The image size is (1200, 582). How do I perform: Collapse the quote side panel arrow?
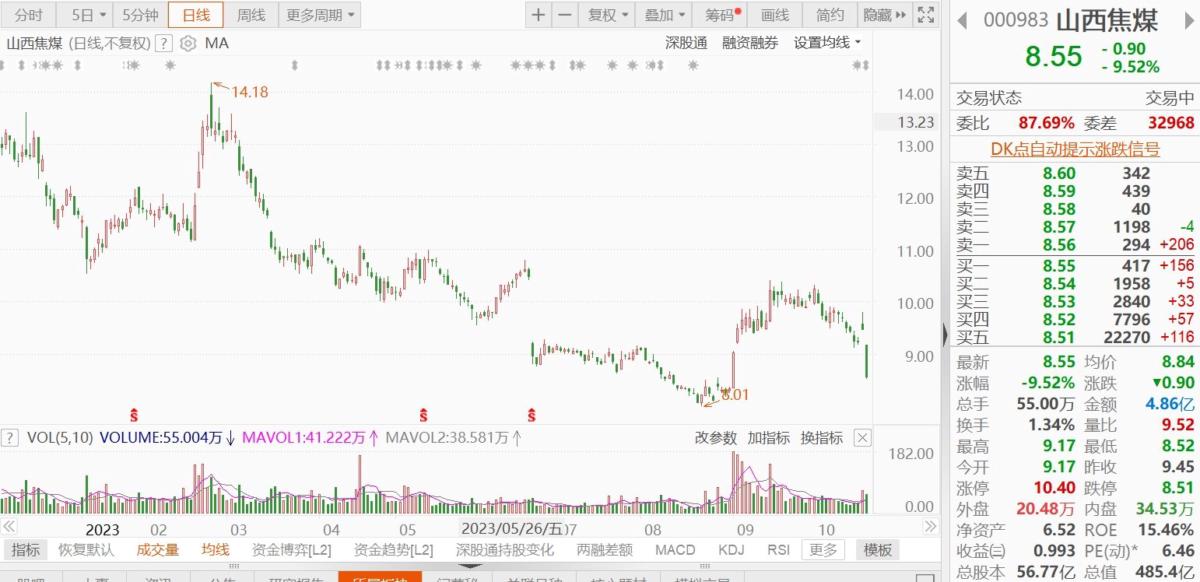945,334
